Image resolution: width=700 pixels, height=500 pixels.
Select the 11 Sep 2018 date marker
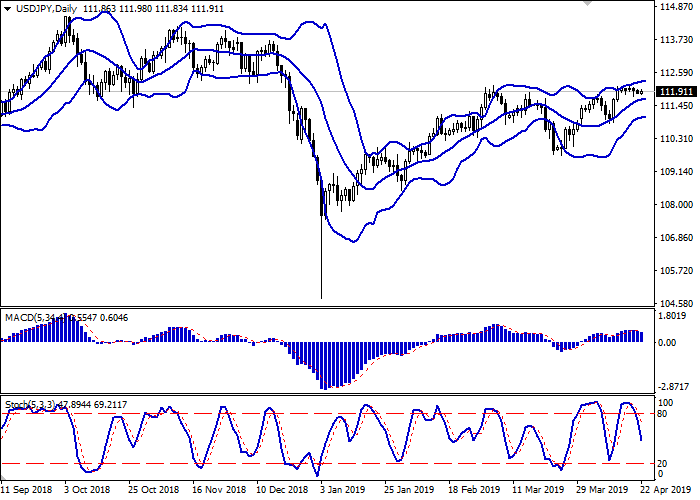point(25,491)
